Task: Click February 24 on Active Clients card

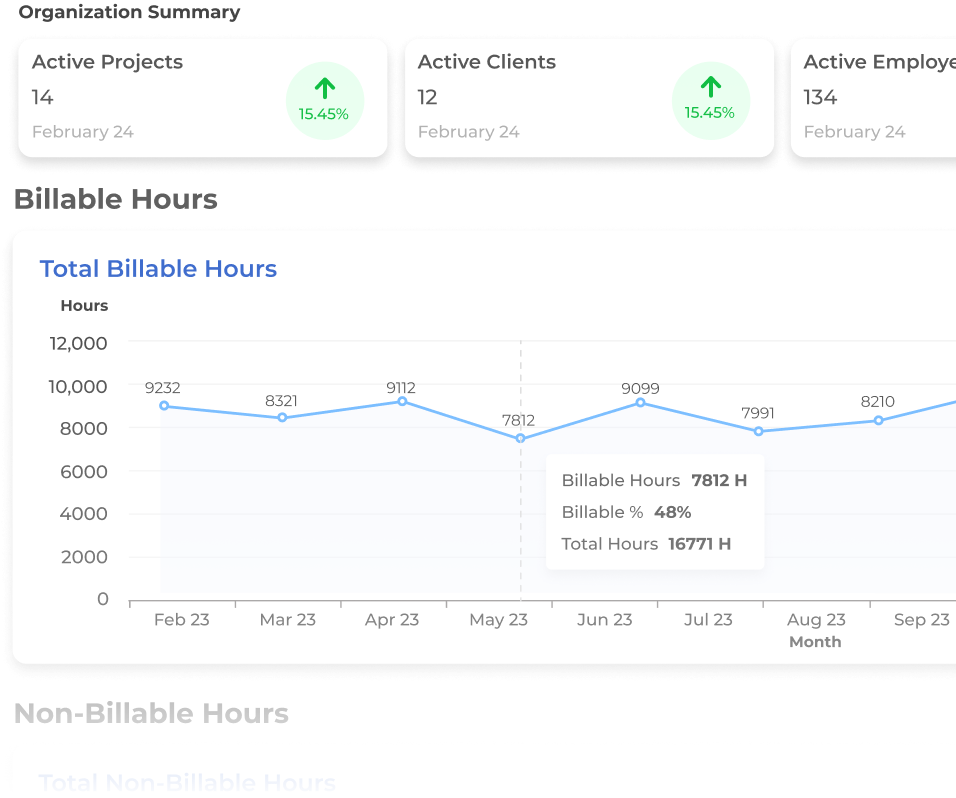Action: (x=469, y=132)
